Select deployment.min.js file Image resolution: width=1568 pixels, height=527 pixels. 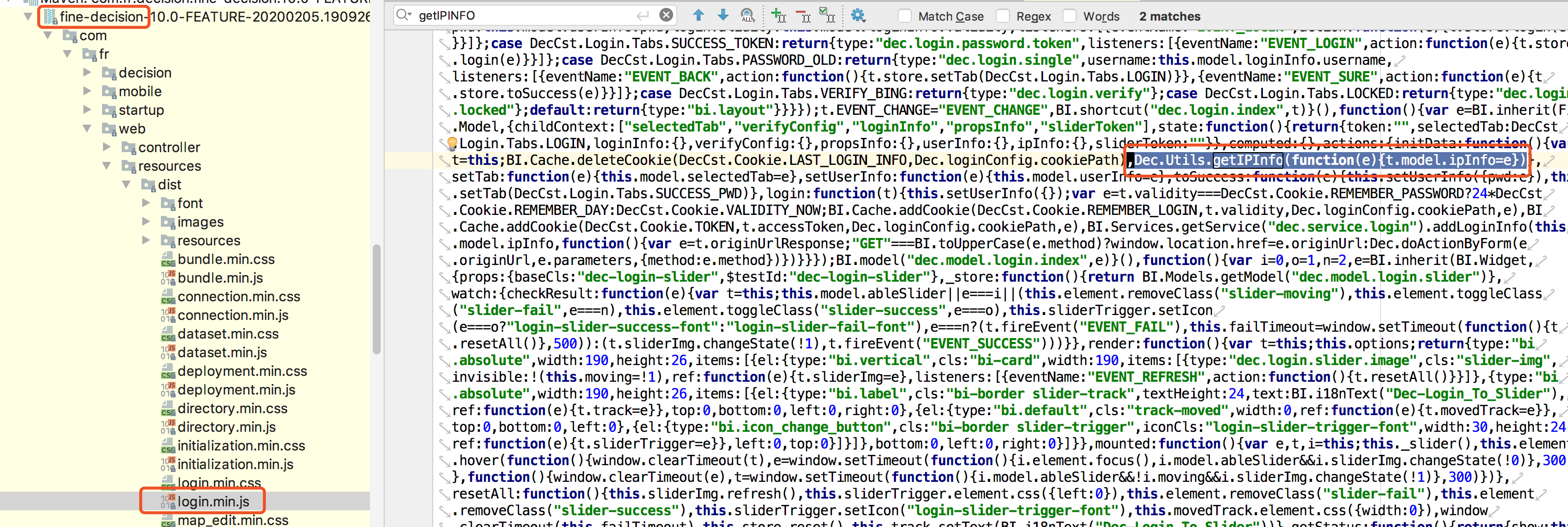236,390
